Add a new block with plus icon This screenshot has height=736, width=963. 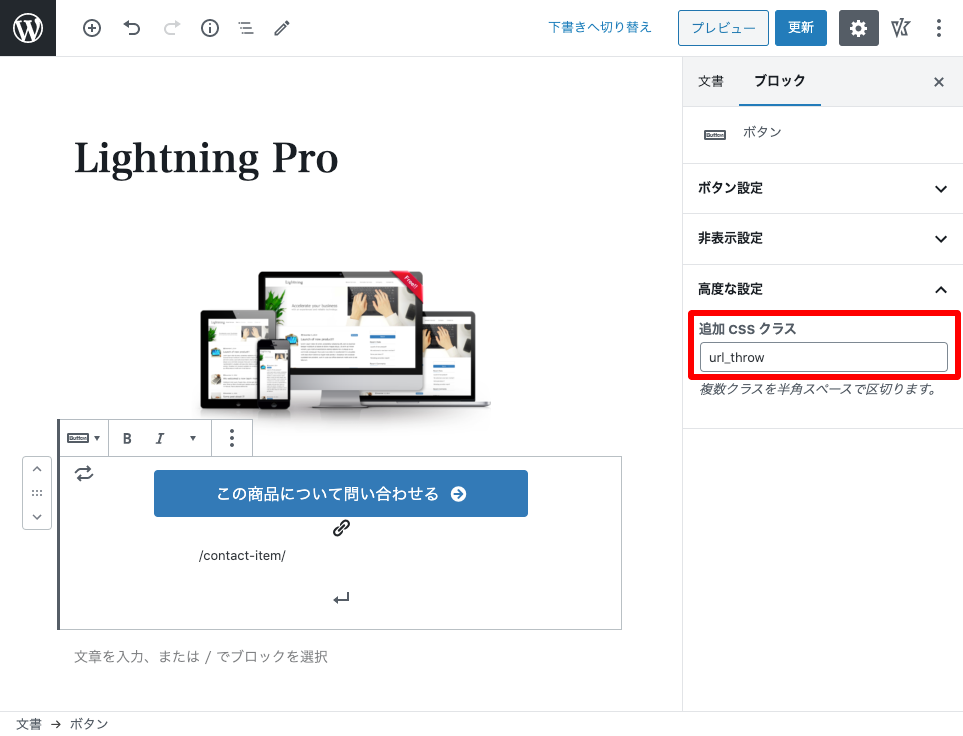pos(92,28)
